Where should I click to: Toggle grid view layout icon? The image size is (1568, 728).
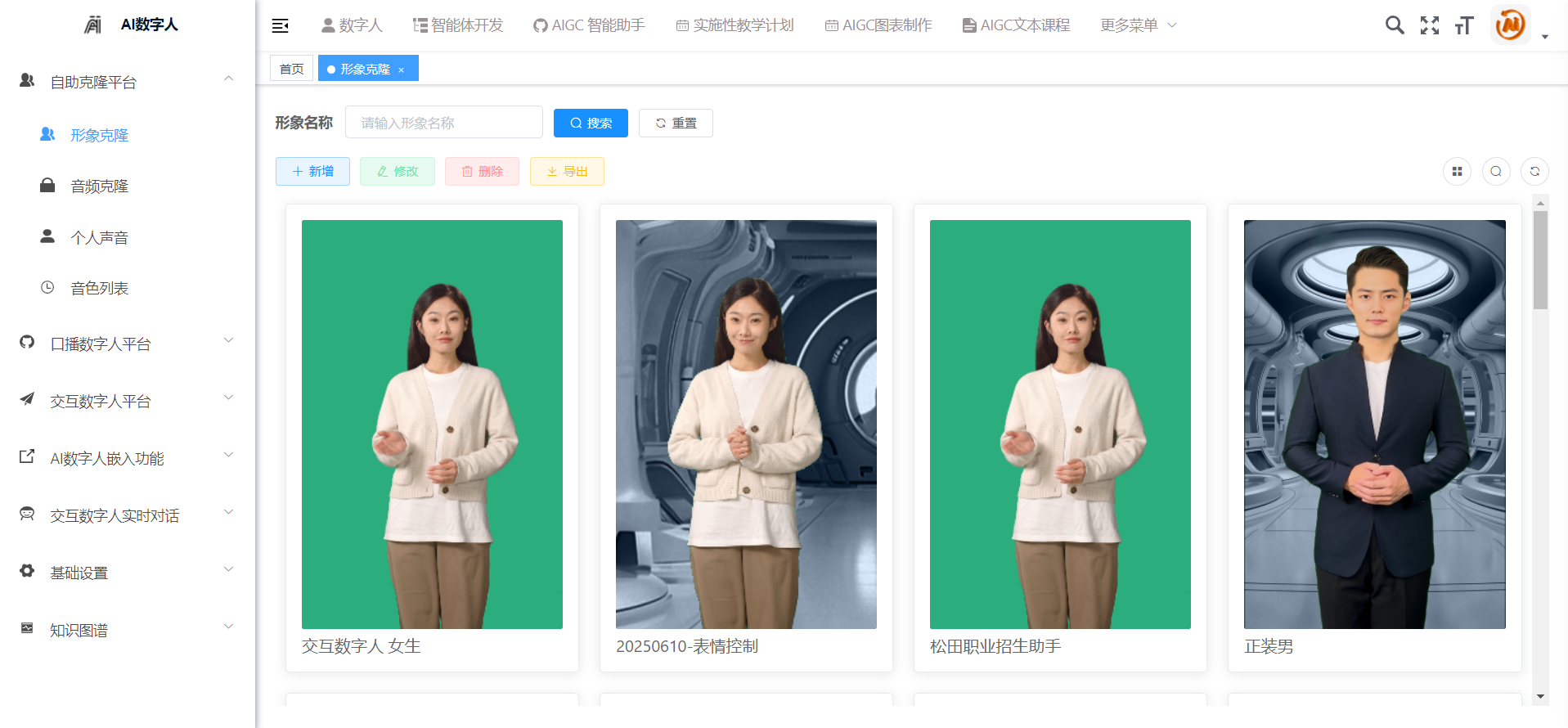coord(1457,171)
